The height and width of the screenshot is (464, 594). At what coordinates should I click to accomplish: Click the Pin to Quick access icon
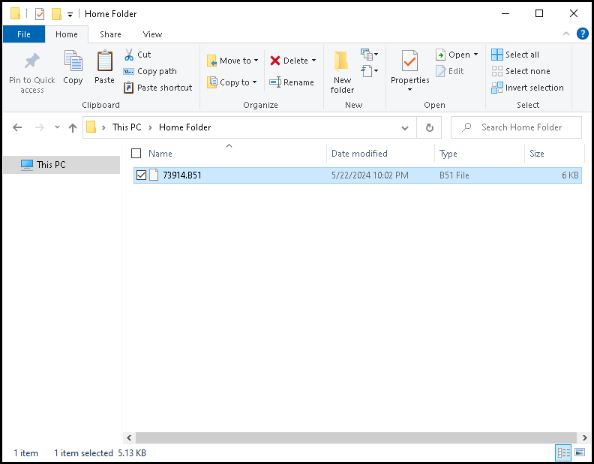32,61
